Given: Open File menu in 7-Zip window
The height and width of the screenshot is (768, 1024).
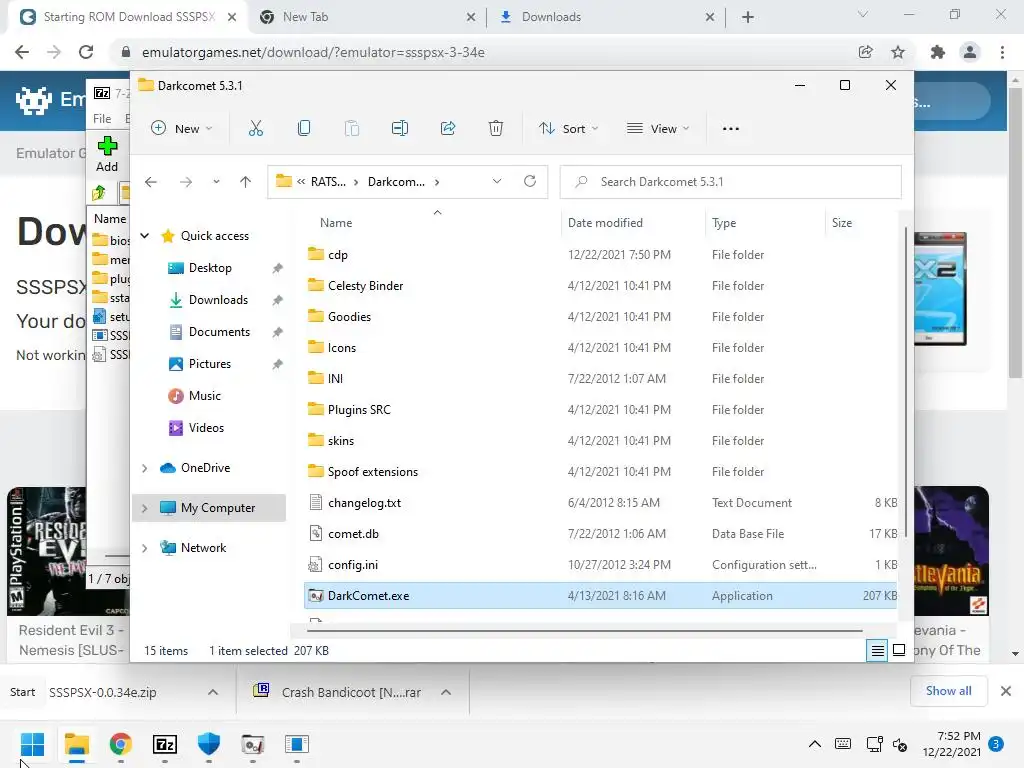Looking at the screenshot, I should (102, 119).
